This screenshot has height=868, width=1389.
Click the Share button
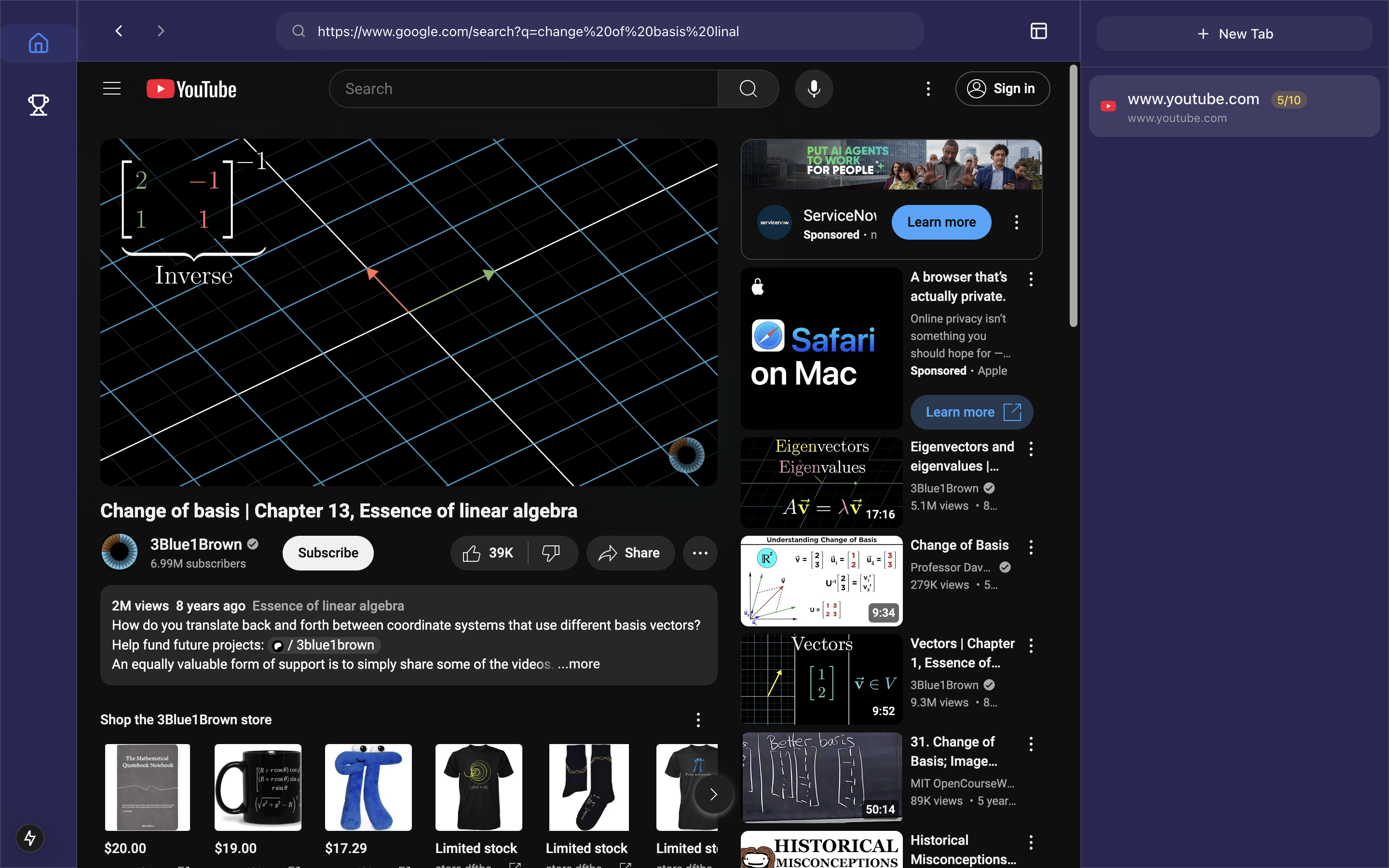click(x=630, y=553)
